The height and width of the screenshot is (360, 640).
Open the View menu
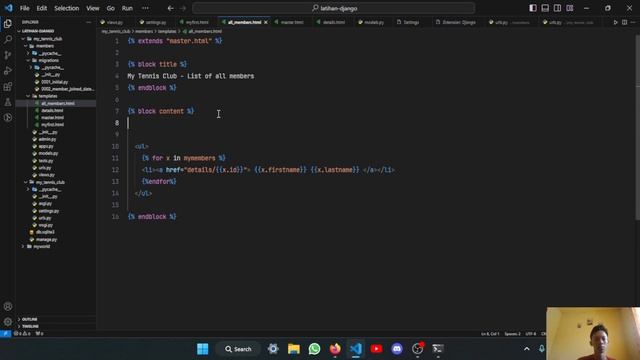point(93,8)
